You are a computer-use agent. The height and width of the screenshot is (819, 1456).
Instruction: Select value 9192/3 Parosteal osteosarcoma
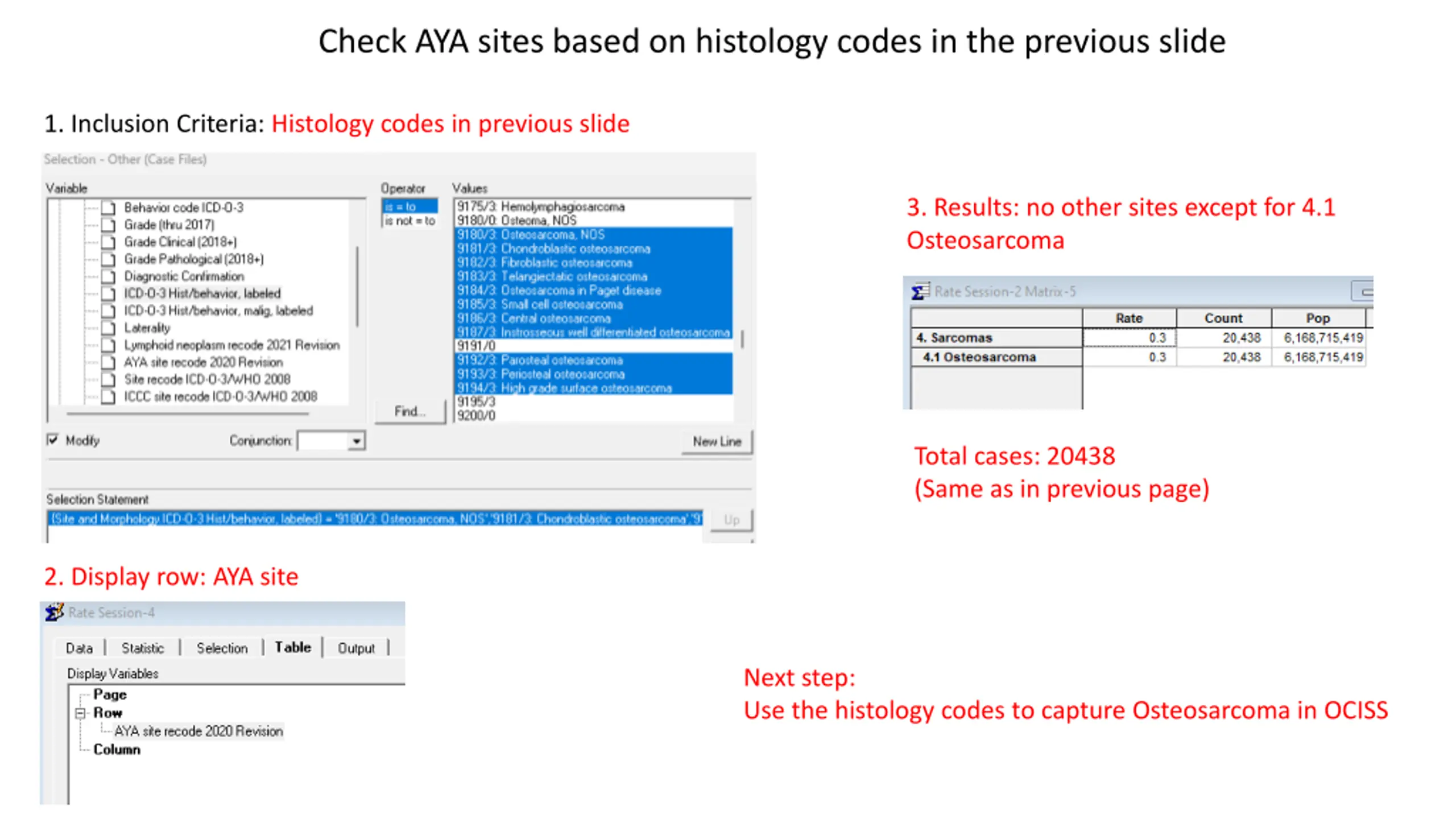coord(593,360)
